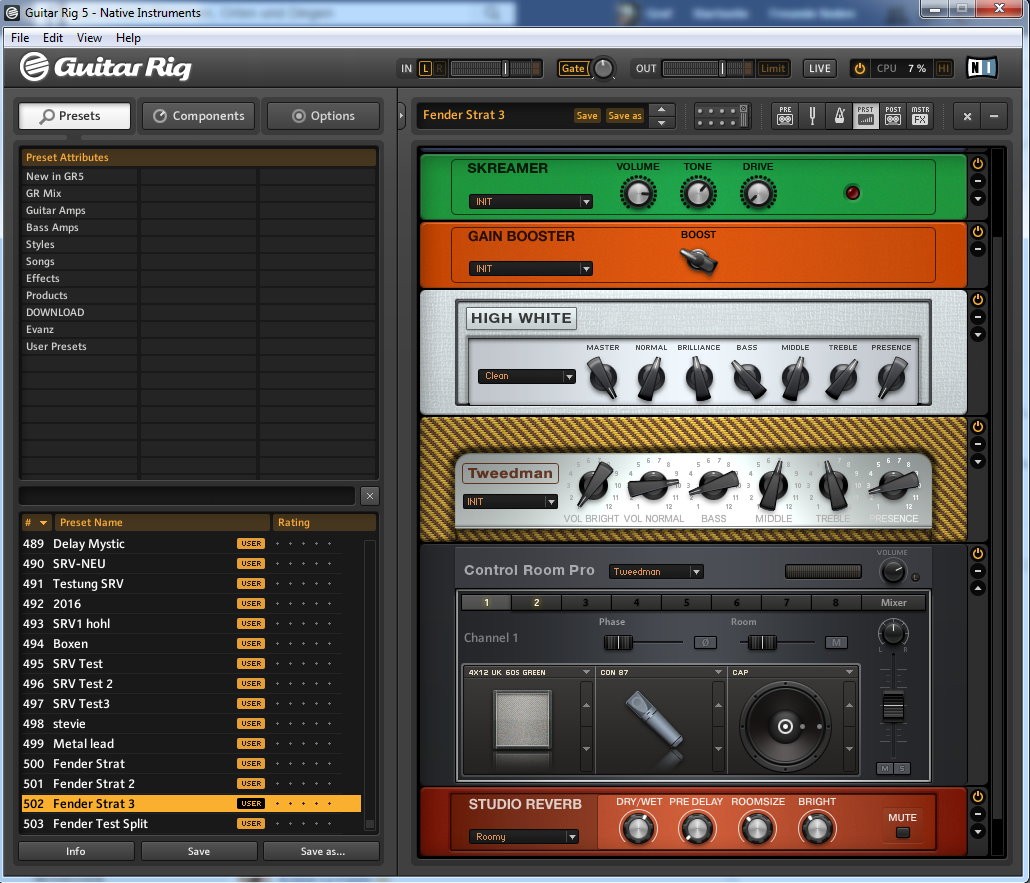Toggle the noise Gate on

tap(573, 68)
